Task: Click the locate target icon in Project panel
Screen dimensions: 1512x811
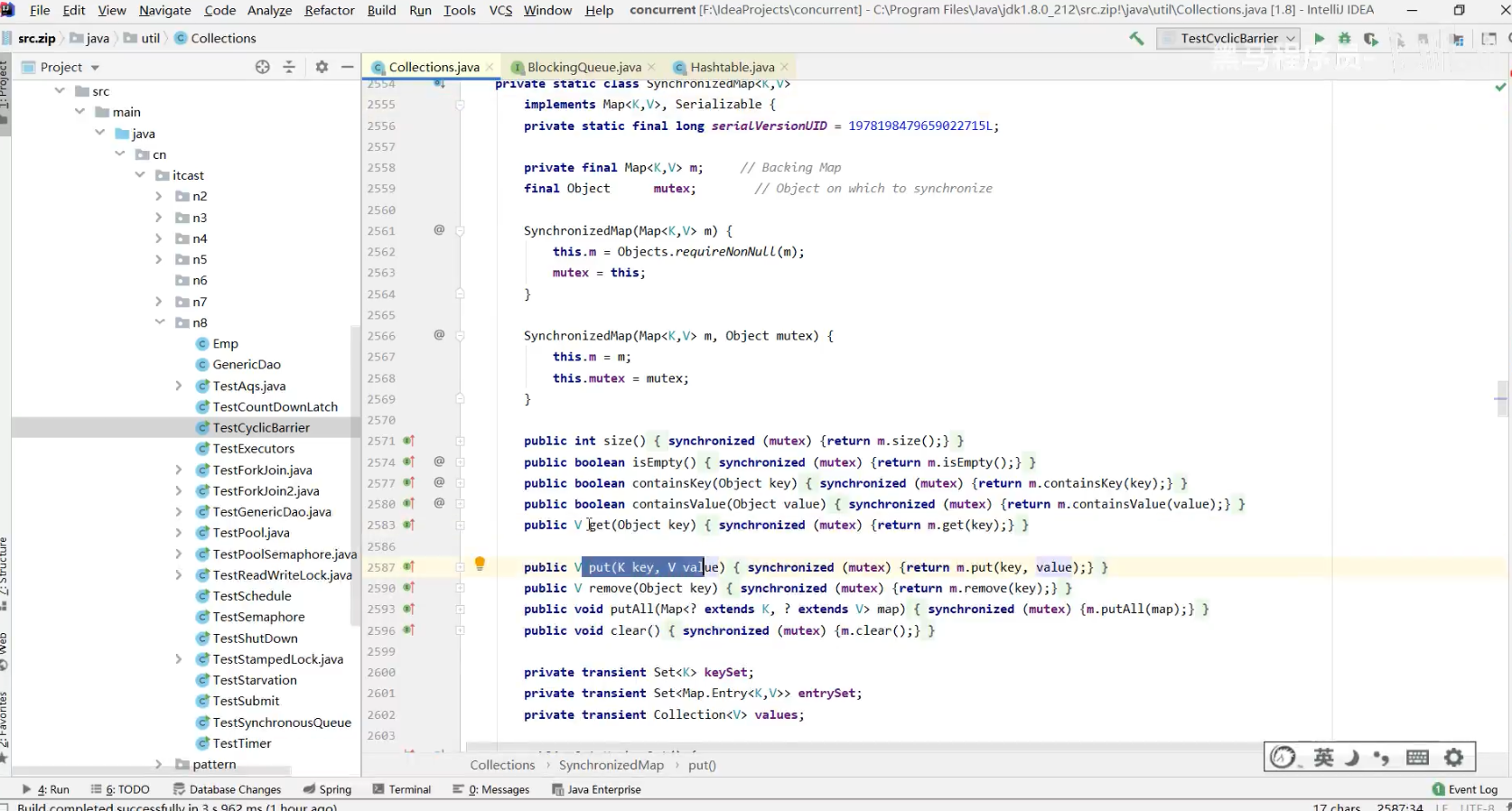Action: coord(262,67)
